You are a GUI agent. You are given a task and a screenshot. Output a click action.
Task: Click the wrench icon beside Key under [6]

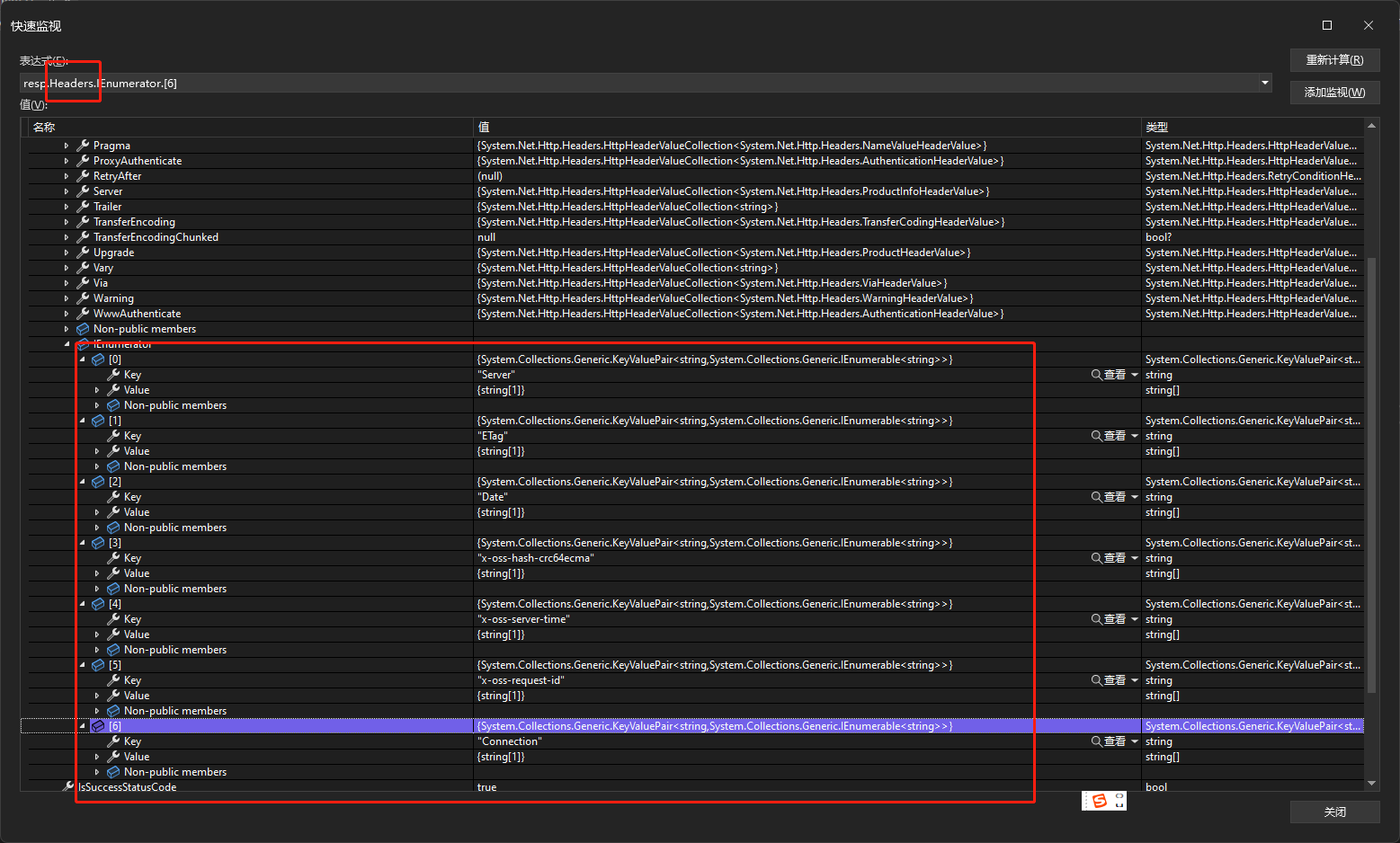tap(111, 741)
